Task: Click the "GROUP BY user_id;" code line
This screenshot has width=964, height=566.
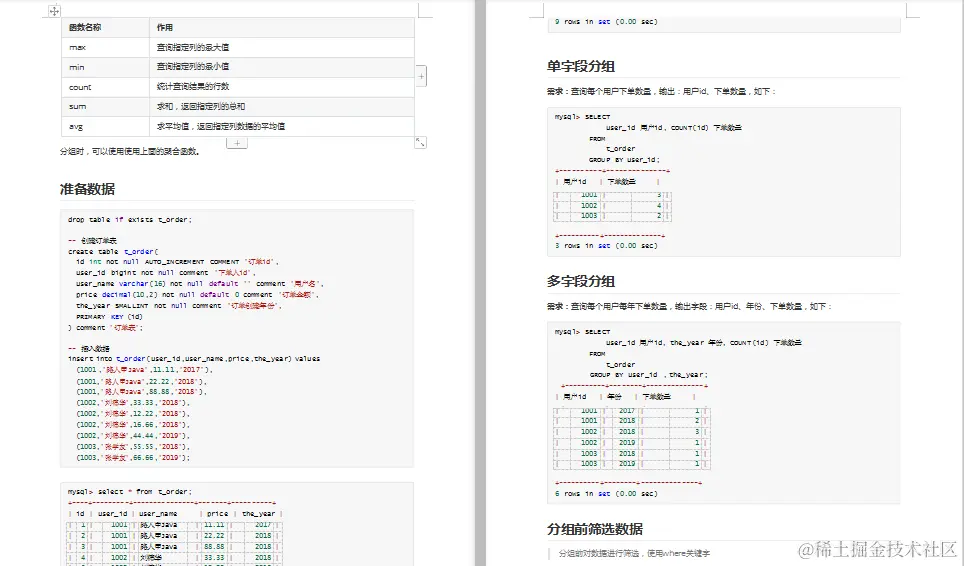Action: pos(625,160)
